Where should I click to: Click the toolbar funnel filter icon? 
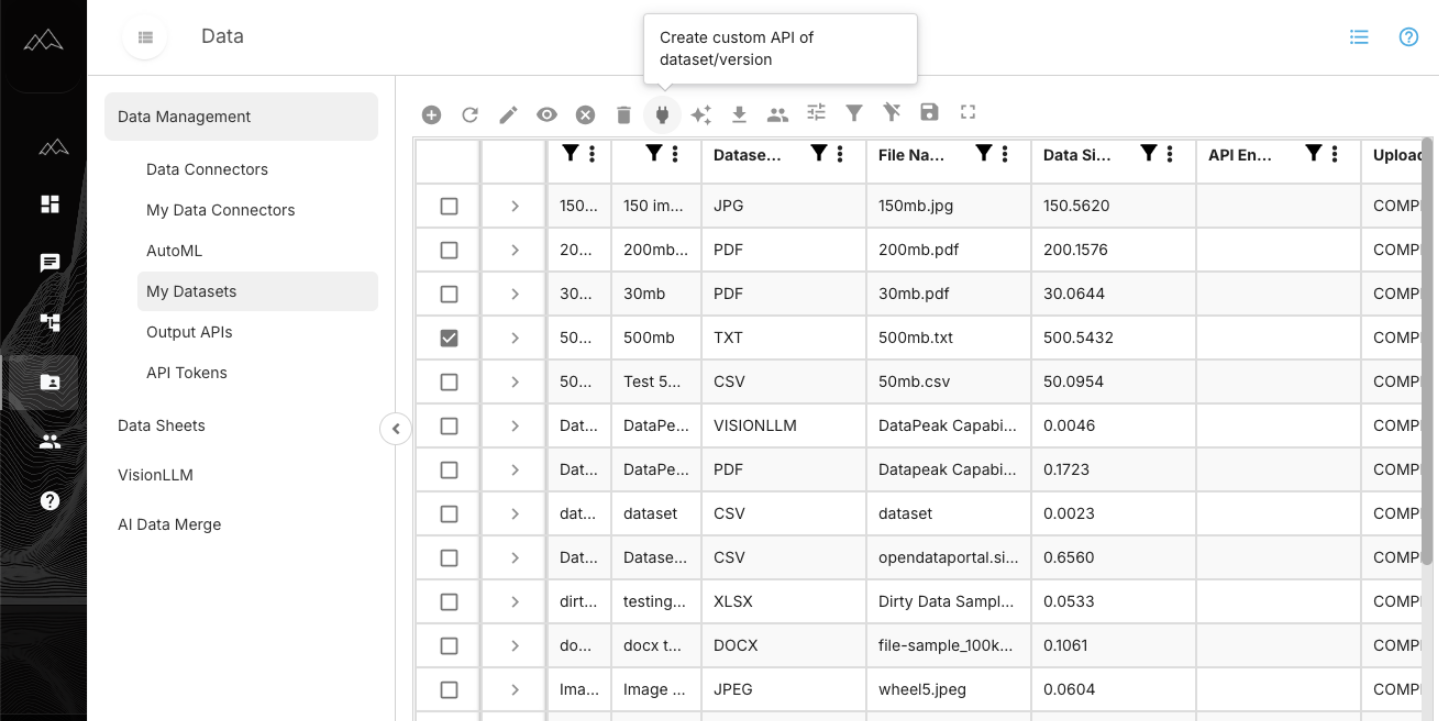click(x=853, y=115)
